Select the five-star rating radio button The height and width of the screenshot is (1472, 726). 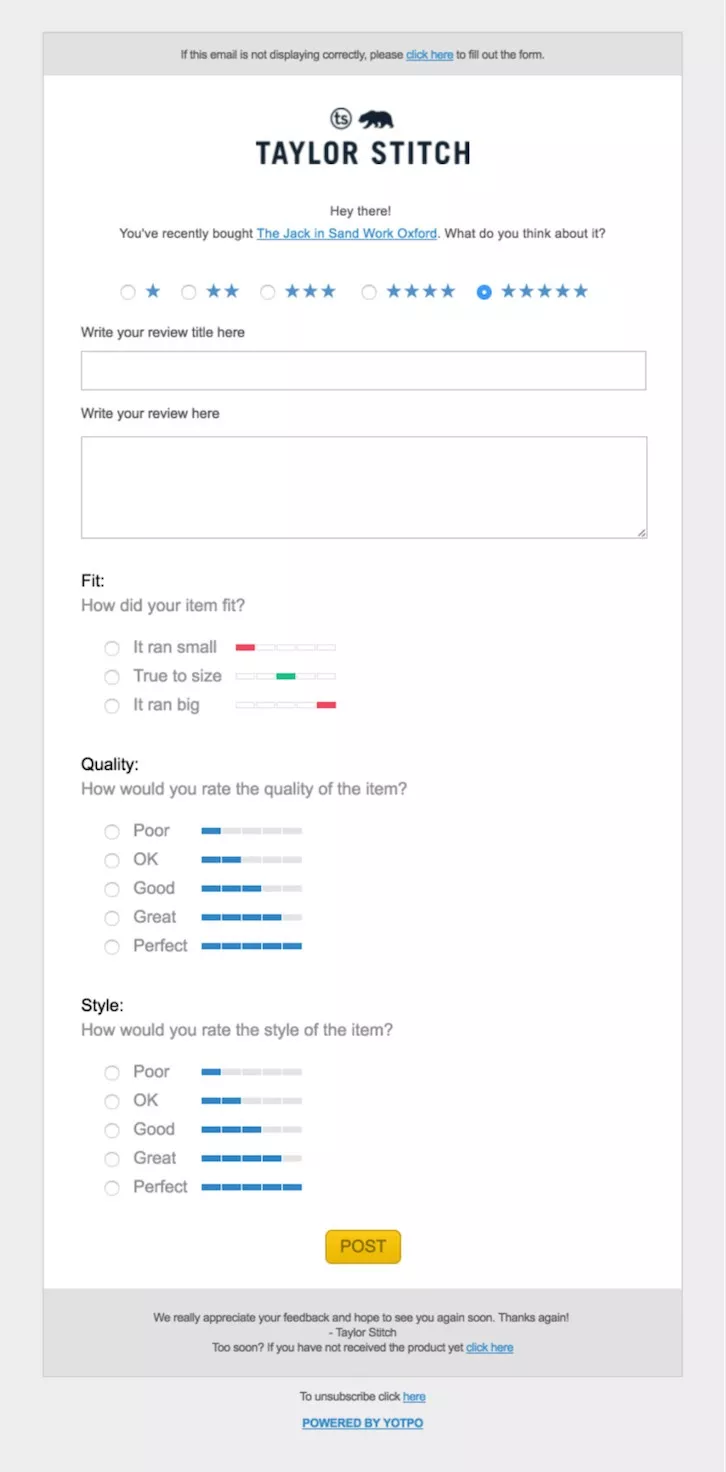click(x=484, y=293)
